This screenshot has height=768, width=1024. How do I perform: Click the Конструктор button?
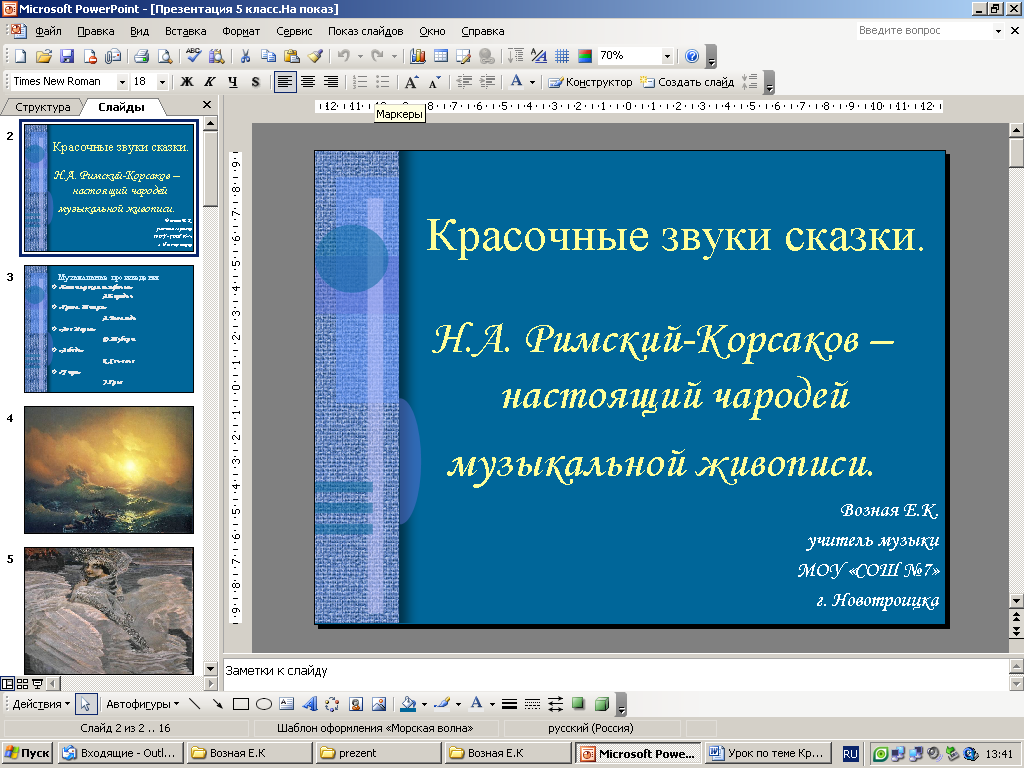[x=591, y=82]
